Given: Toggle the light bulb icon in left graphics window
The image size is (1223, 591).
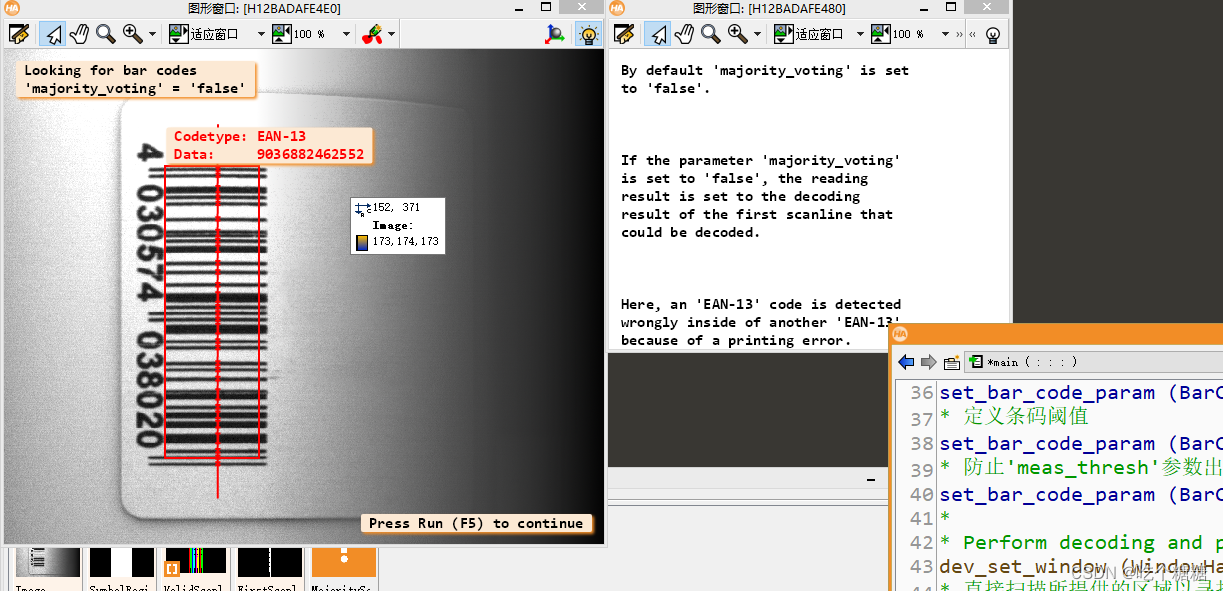Looking at the screenshot, I should (x=589, y=34).
